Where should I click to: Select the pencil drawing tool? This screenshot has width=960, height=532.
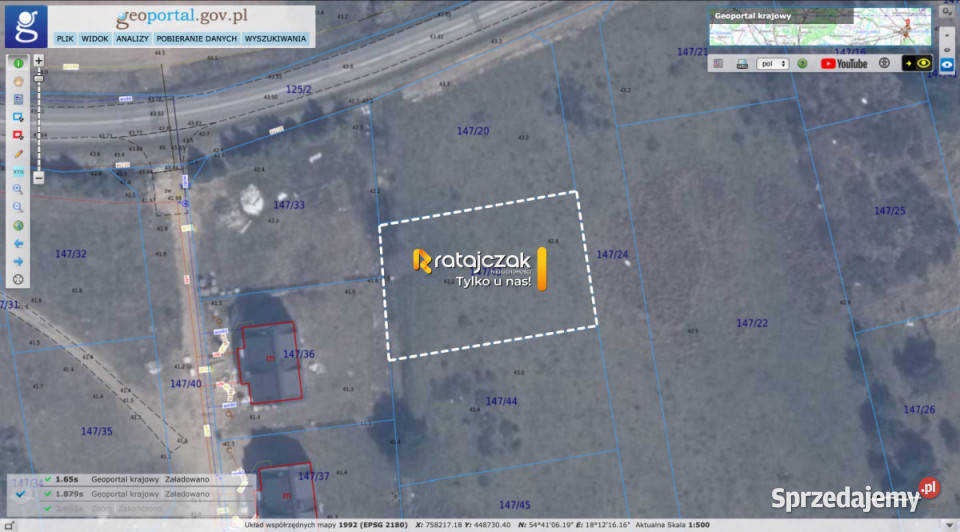(18, 154)
